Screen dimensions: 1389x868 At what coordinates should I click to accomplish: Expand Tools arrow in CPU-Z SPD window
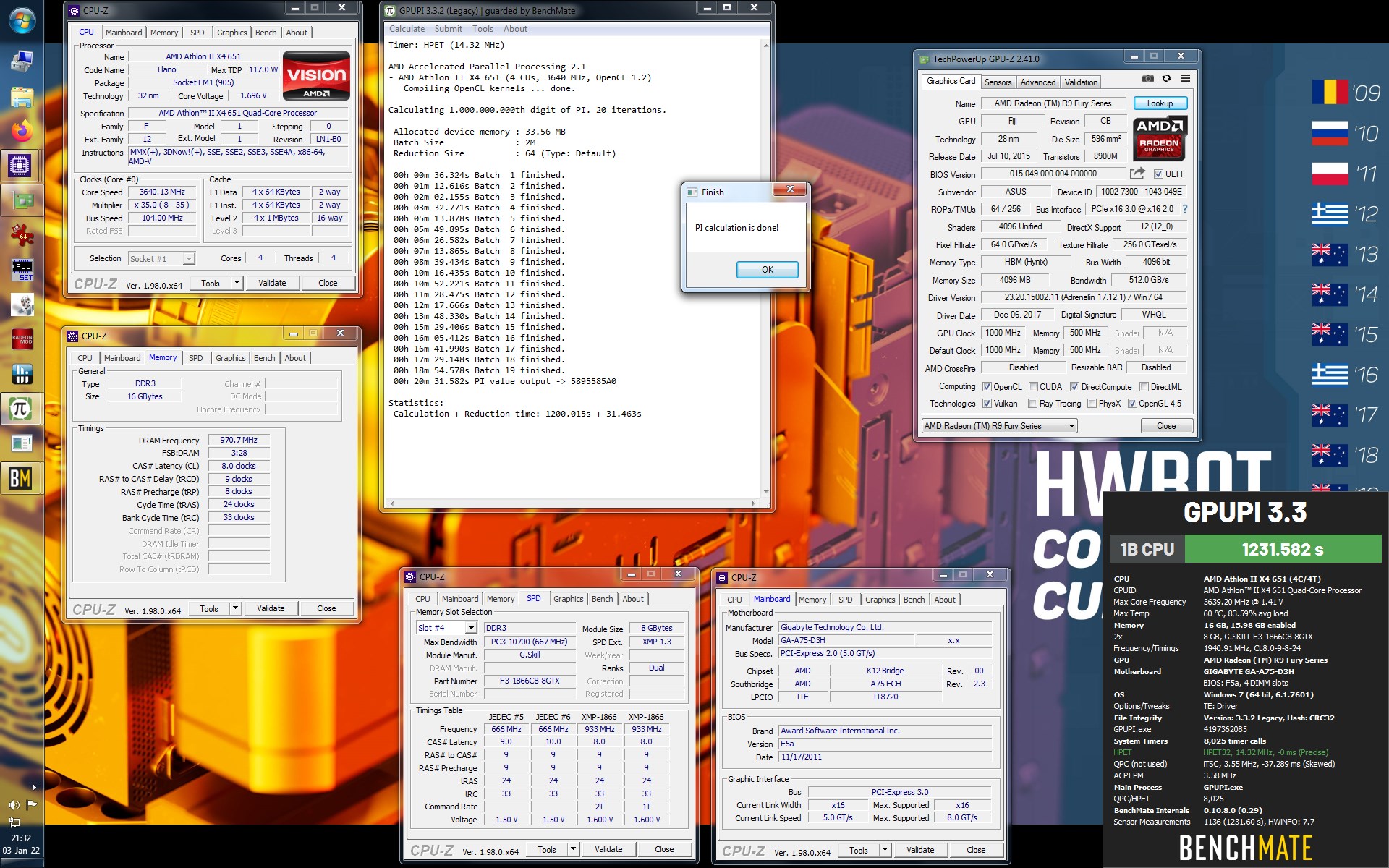pyautogui.click(x=573, y=849)
